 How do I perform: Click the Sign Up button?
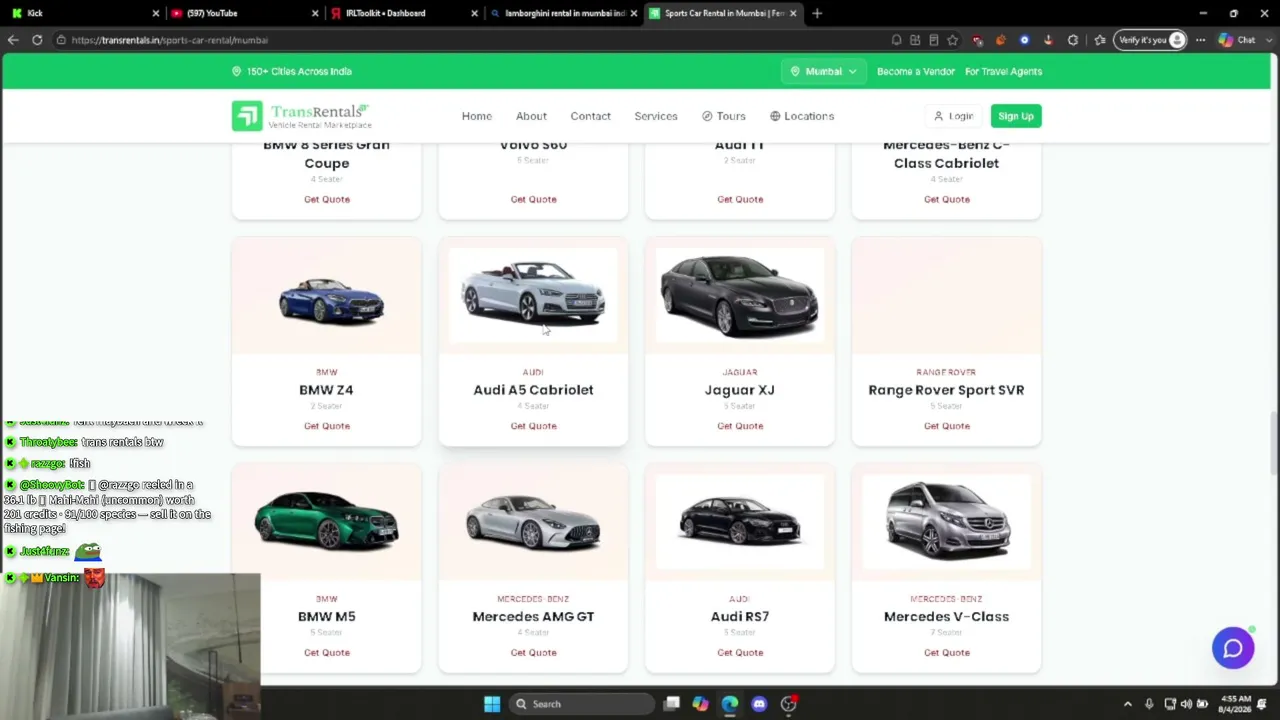pyautogui.click(x=1015, y=116)
